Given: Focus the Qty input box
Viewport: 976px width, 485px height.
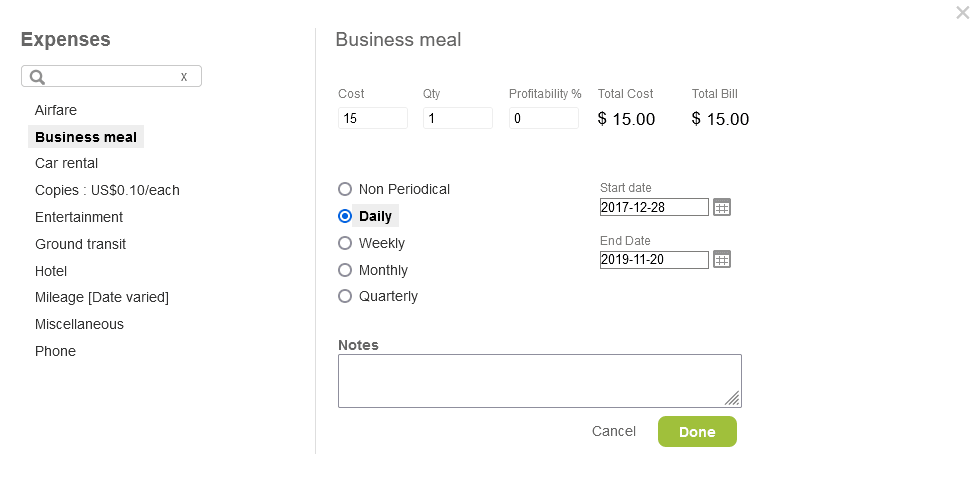Looking at the screenshot, I should 457,118.
